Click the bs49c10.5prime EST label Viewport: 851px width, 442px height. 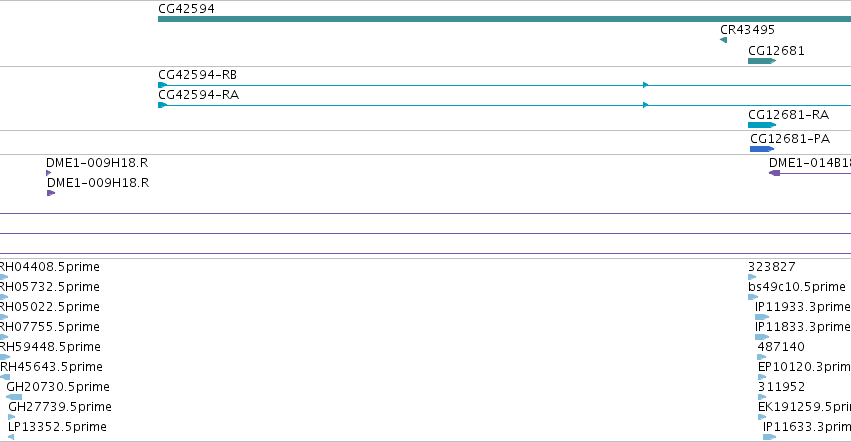pos(797,287)
